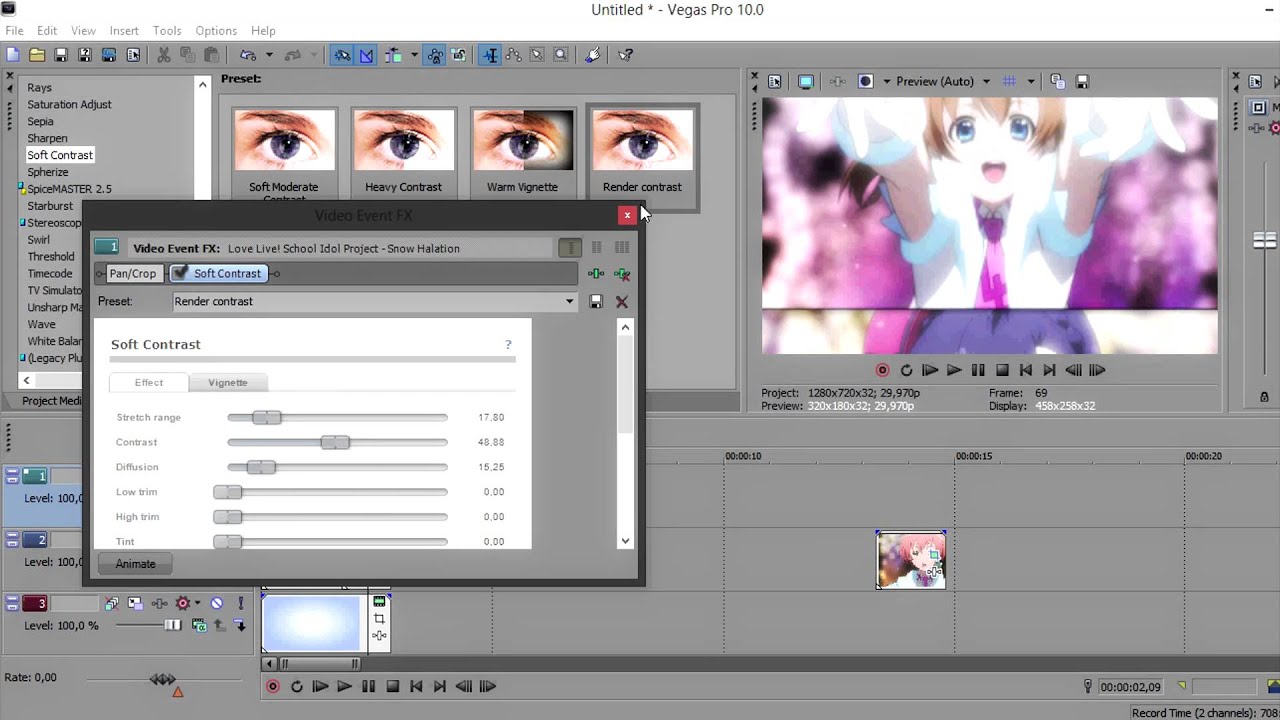The width and height of the screenshot is (1280, 720).
Task: Click the Pan/Crop button in the FX chain
Action: click(133, 273)
